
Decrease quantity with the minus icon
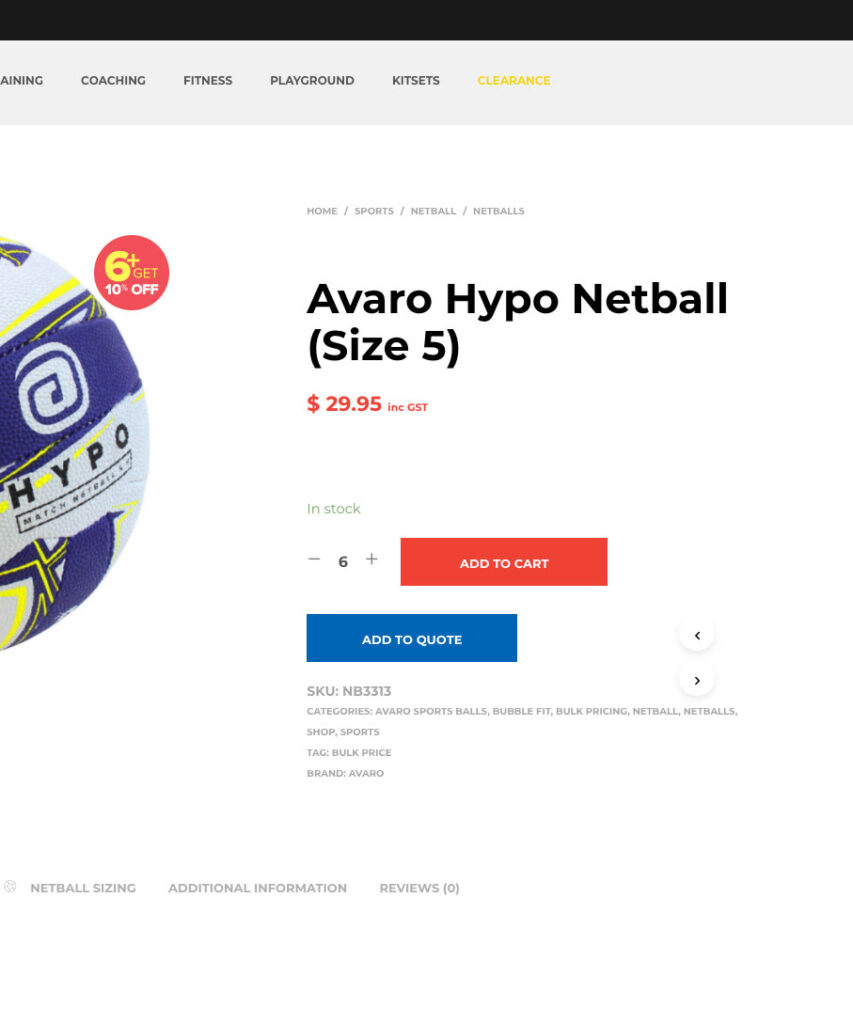(x=314, y=560)
